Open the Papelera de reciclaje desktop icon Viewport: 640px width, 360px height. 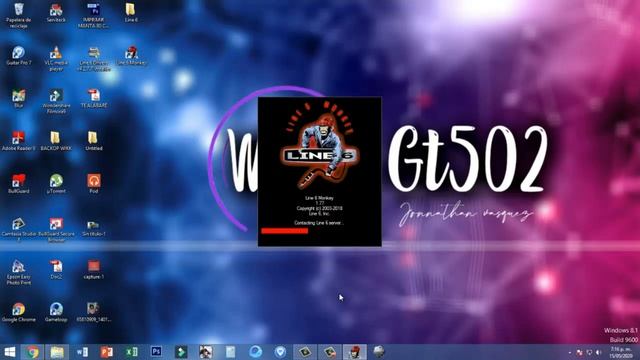[x=18, y=15]
